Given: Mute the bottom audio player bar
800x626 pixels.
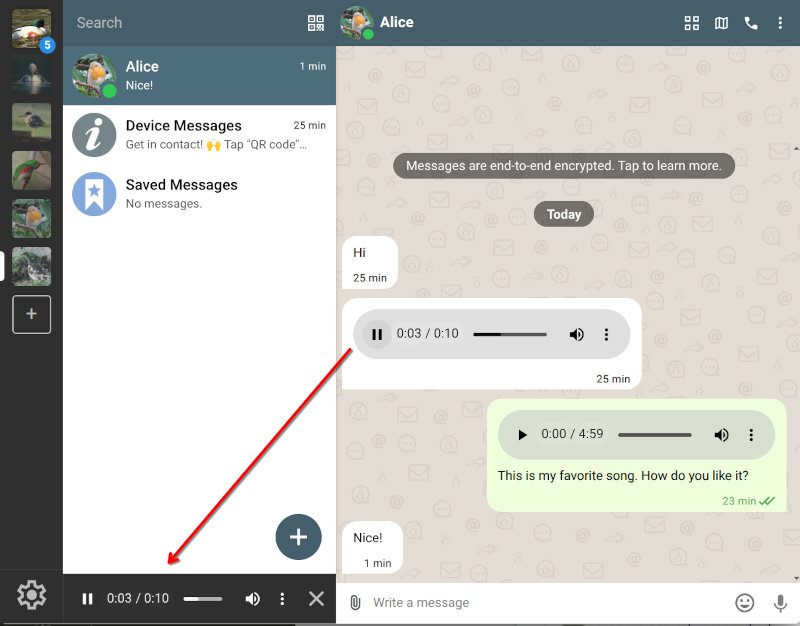Looking at the screenshot, I should coord(252,599).
